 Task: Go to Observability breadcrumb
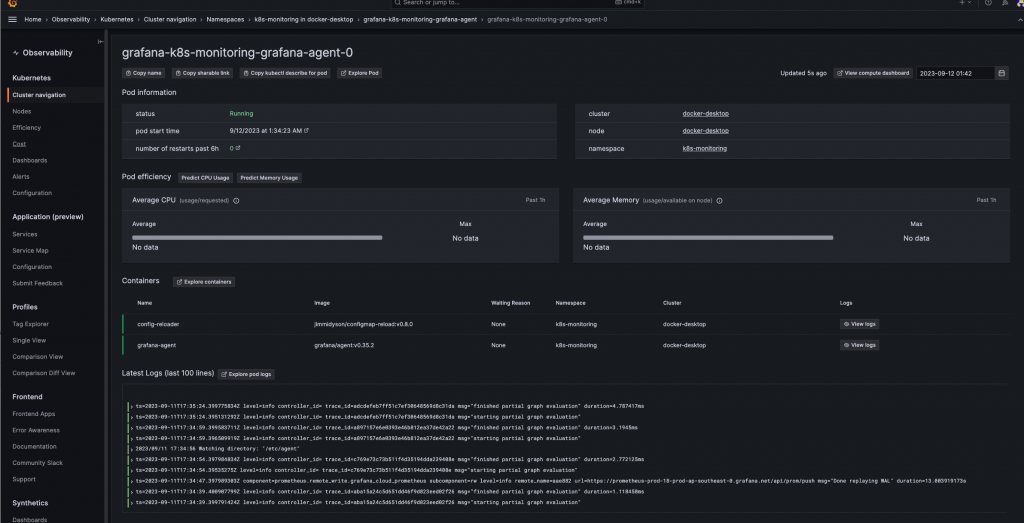(x=71, y=20)
